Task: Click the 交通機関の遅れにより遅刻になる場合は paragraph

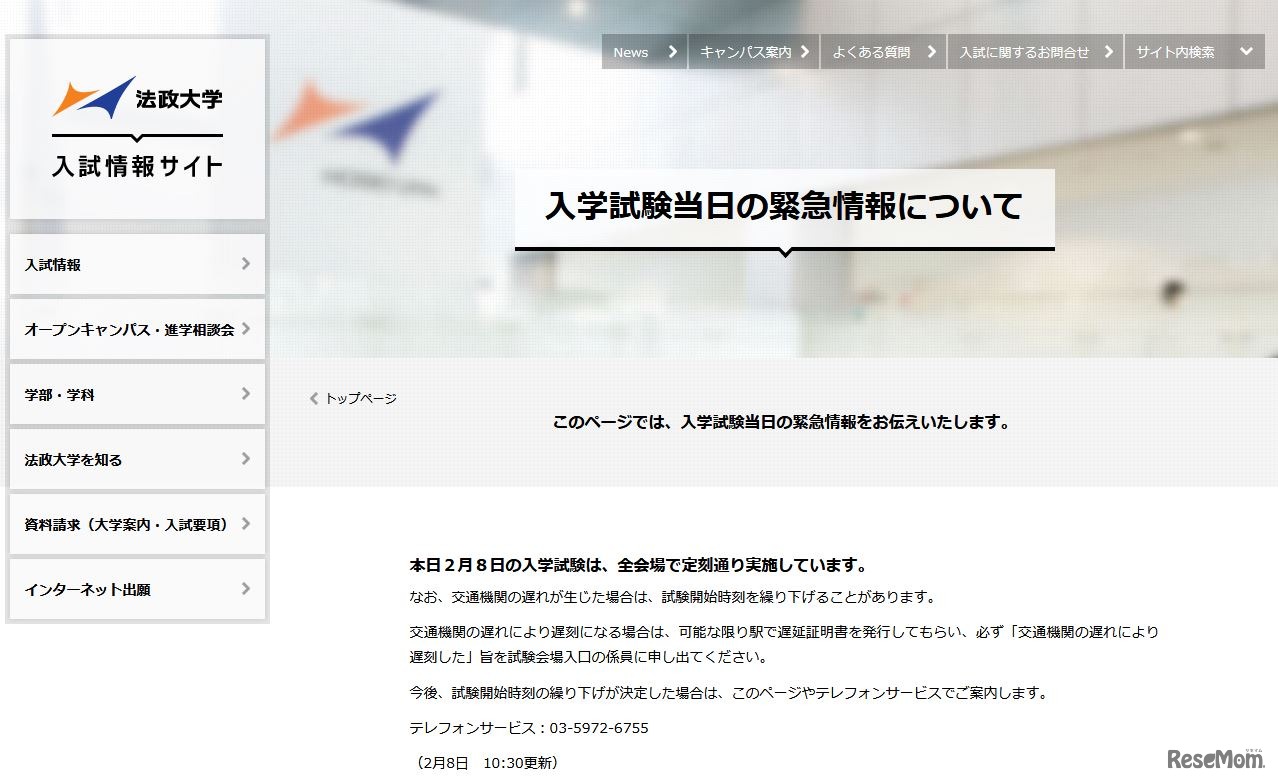Action: 784,645
